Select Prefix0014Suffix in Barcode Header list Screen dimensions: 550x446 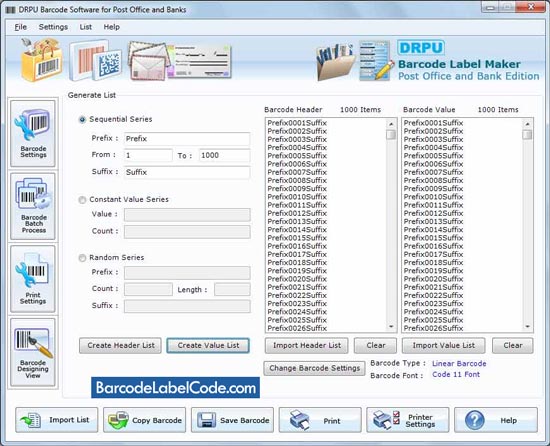pyautogui.click(x=297, y=230)
